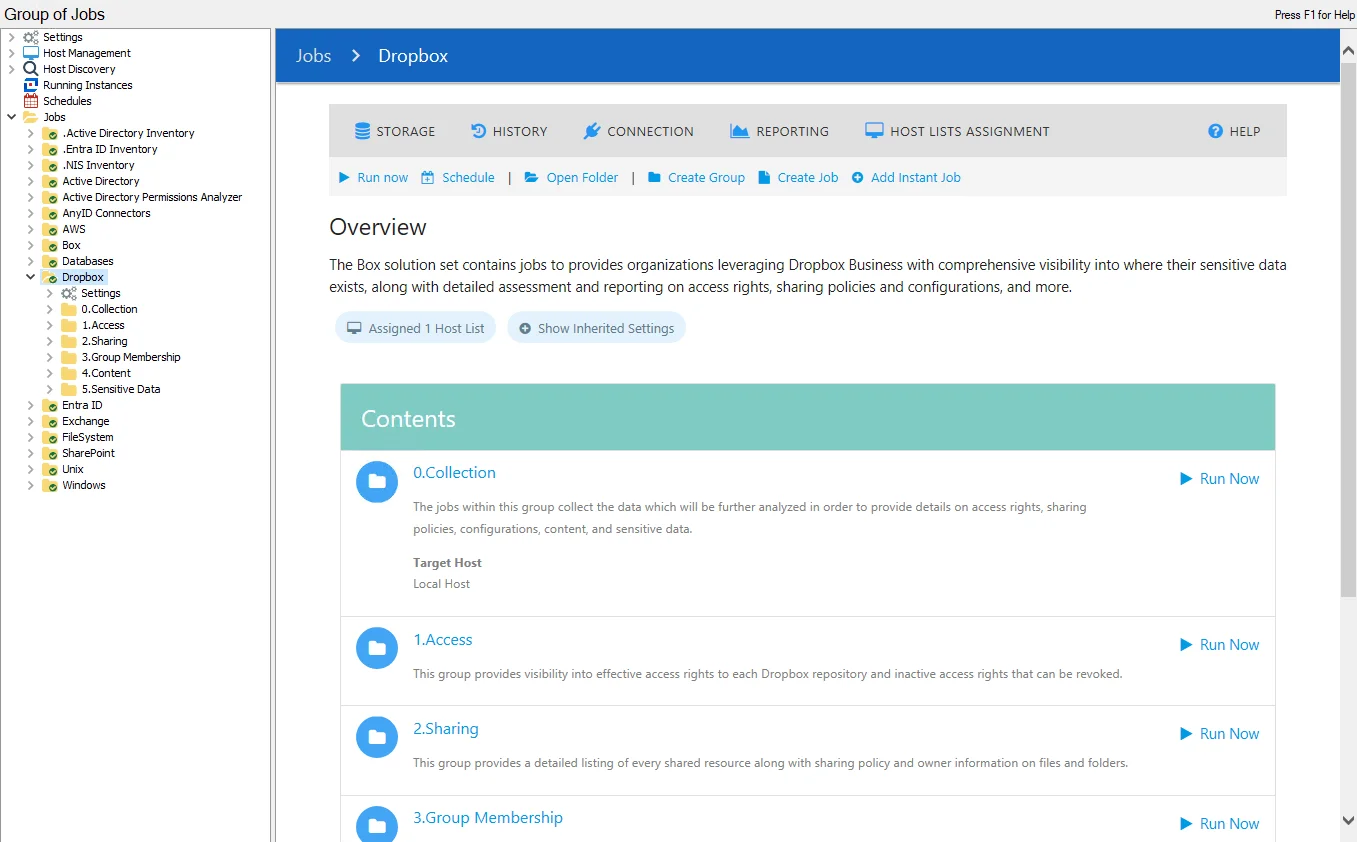Viewport: 1357px width, 842px height.
Task: Click the Run now play icon in toolbar
Action: [x=344, y=178]
